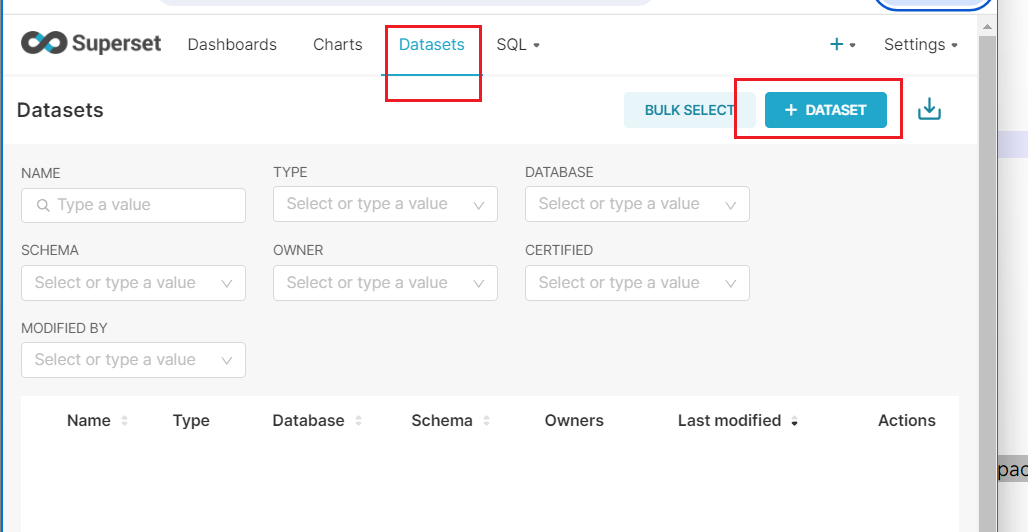Open the Type filter dropdown
1028x532 pixels.
385,204
